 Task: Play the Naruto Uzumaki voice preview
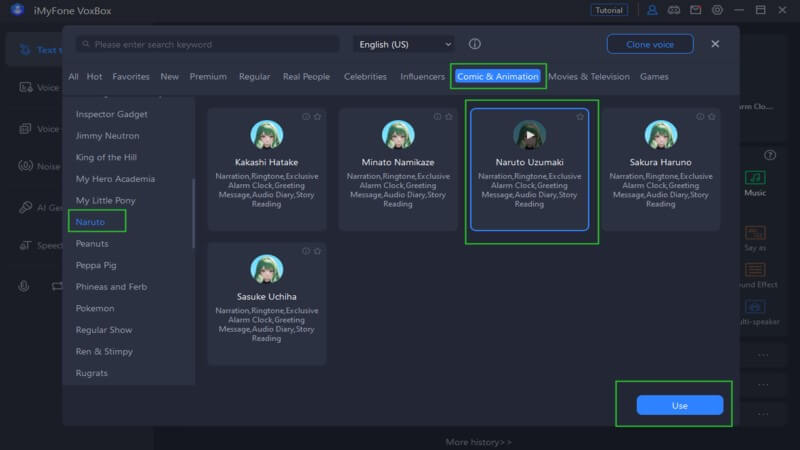click(x=530, y=135)
